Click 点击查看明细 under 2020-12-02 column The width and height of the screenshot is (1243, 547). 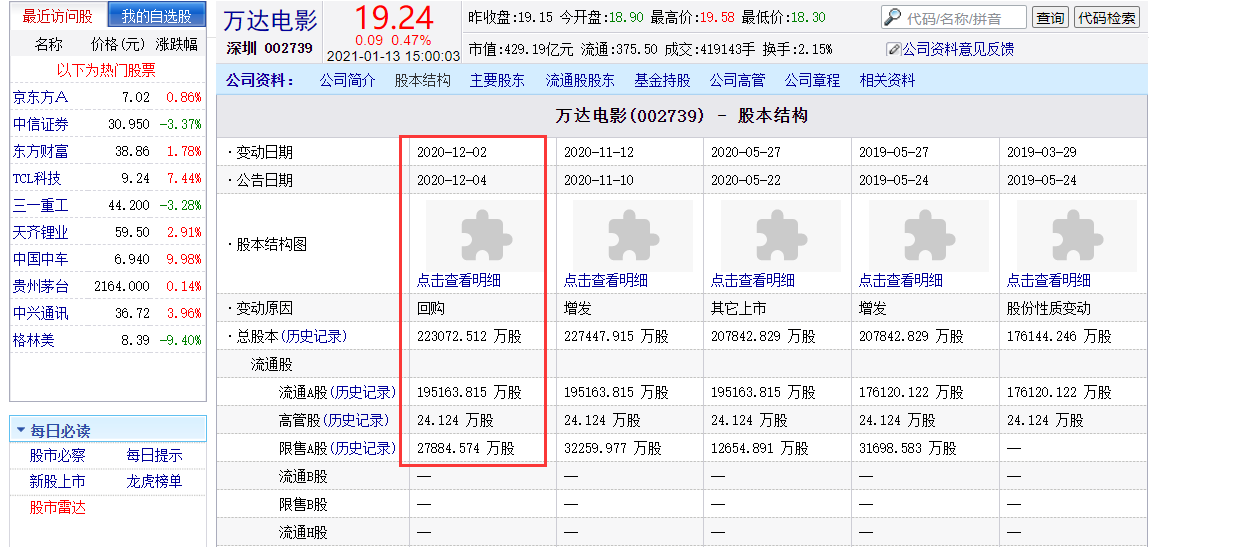(x=459, y=281)
